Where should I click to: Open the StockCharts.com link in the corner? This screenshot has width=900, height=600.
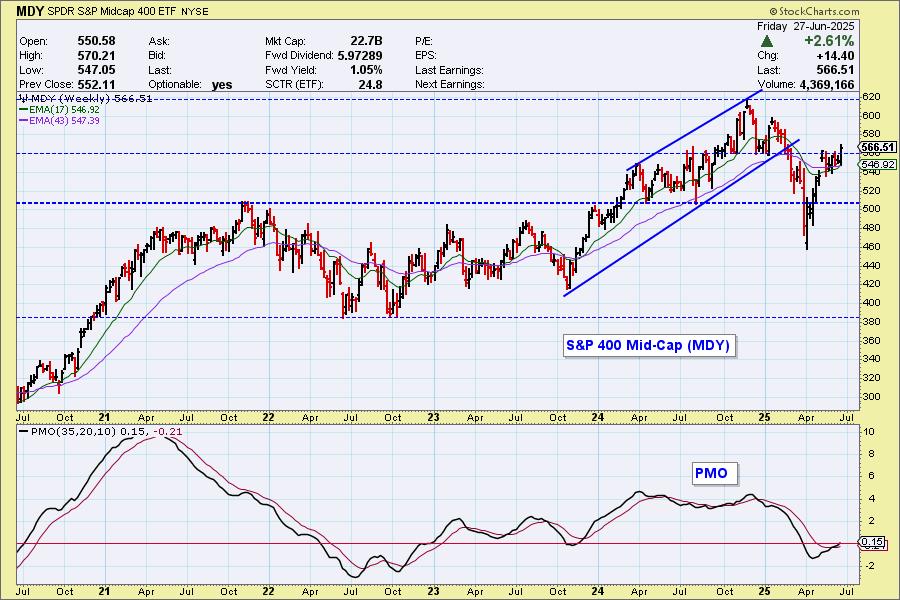coord(814,11)
